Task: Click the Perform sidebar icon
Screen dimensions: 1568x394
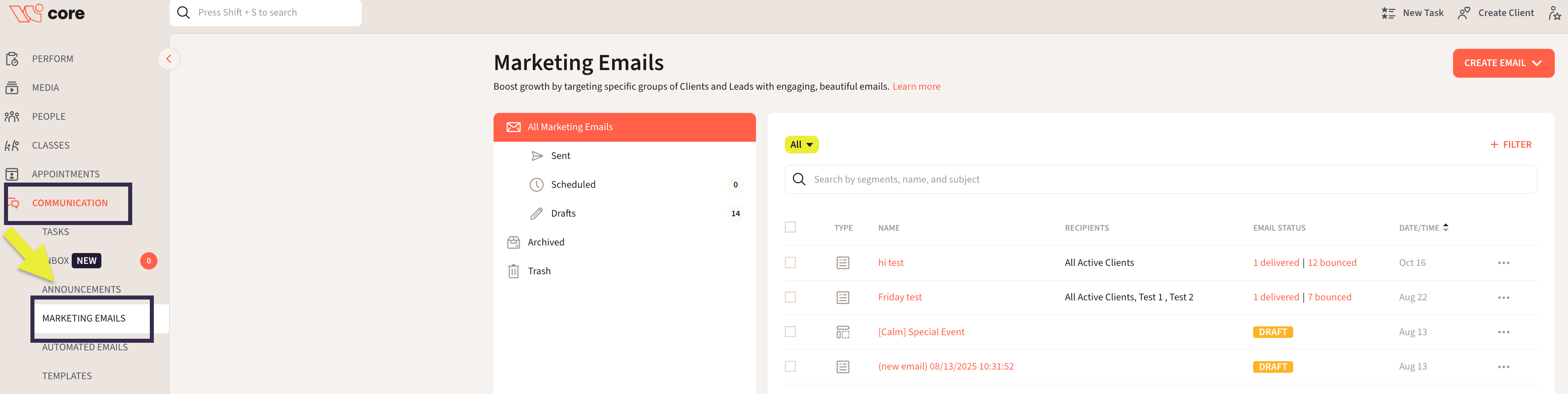Action: (12, 59)
